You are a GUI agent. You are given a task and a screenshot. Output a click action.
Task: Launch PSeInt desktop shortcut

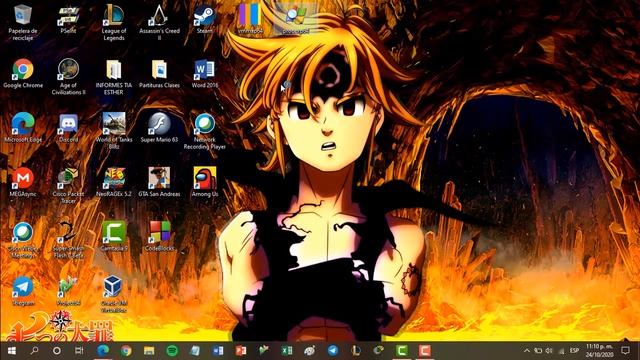coord(68,19)
